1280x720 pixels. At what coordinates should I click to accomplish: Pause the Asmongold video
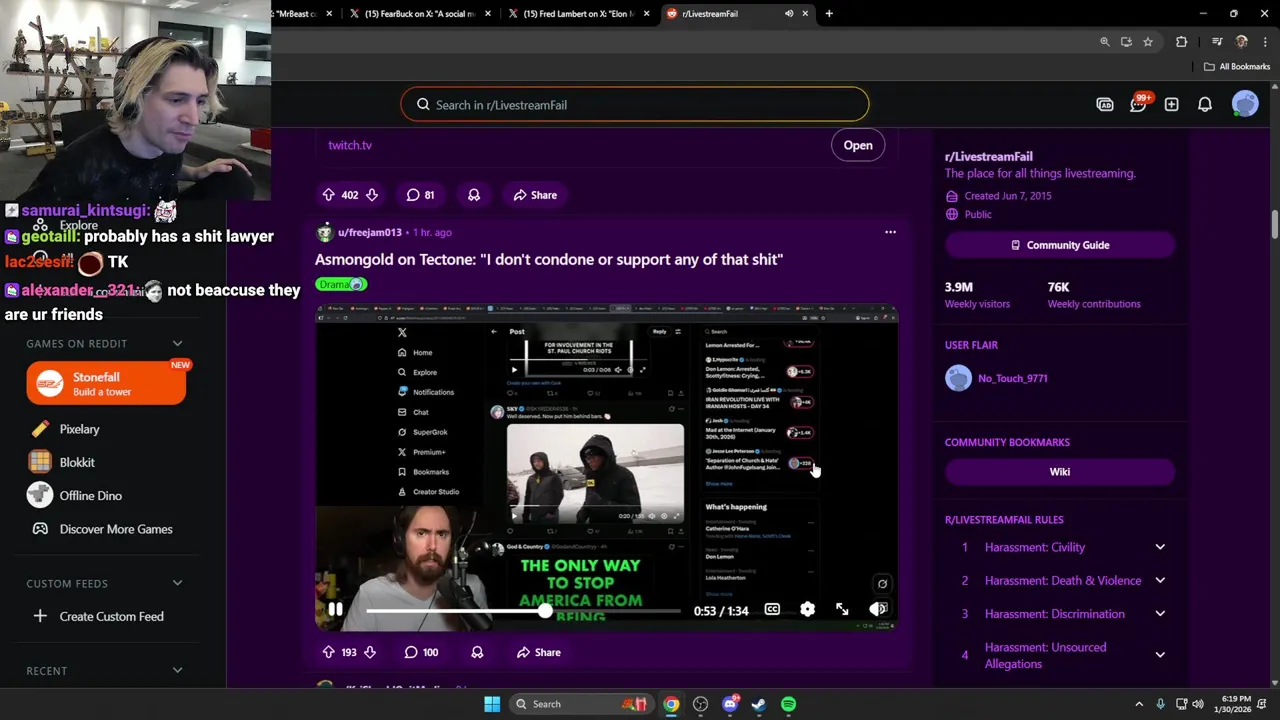pyautogui.click(x=335, y=609)
